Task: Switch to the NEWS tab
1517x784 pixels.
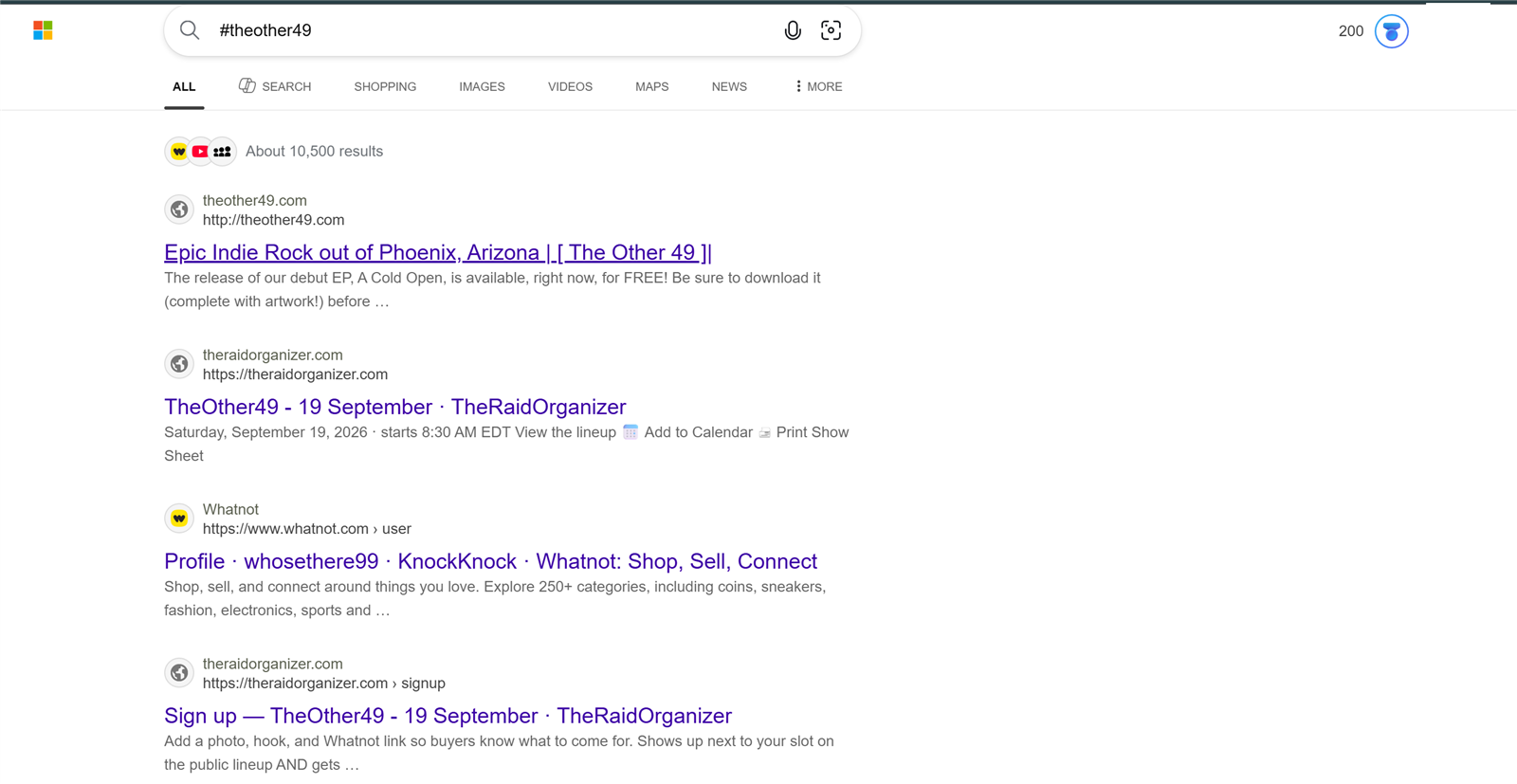Action: click(729, 86)
